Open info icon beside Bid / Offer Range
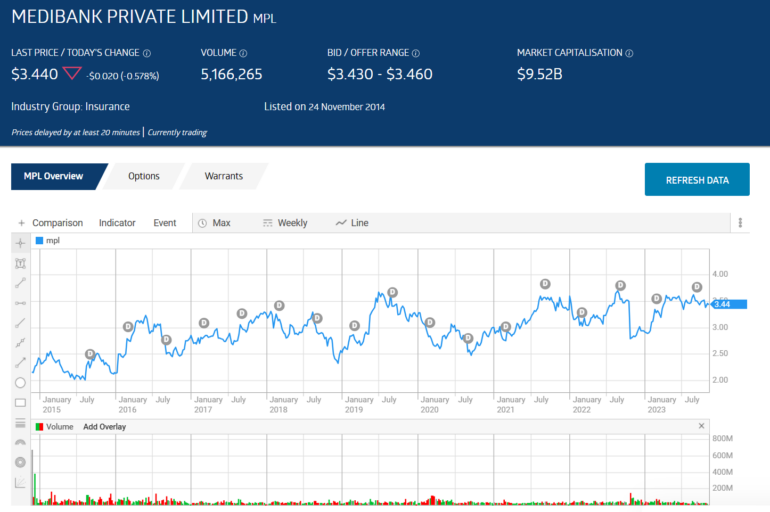770x512 pixels. [416, 53]
